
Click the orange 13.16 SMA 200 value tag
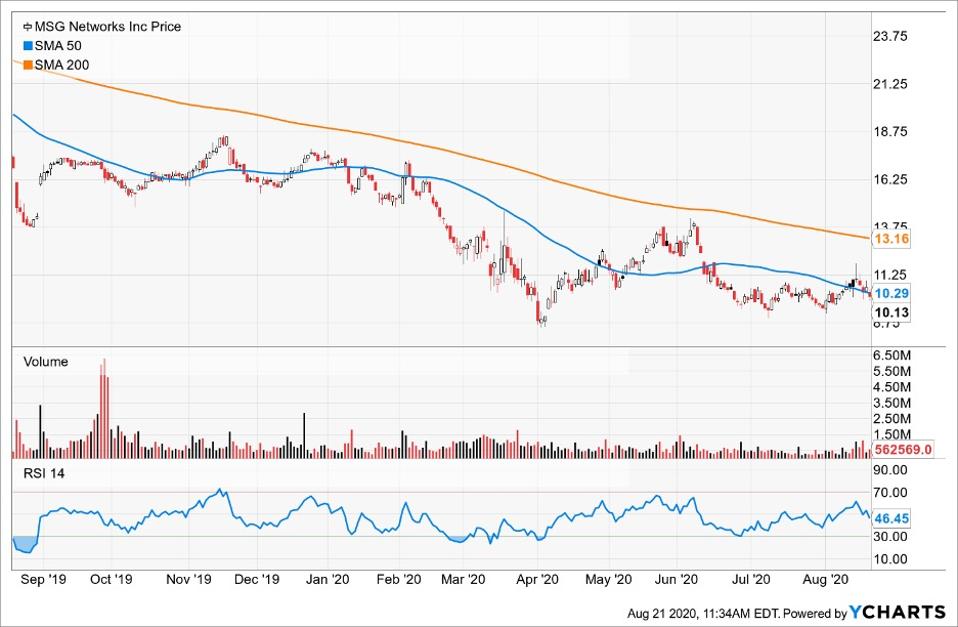coord(891,238)
